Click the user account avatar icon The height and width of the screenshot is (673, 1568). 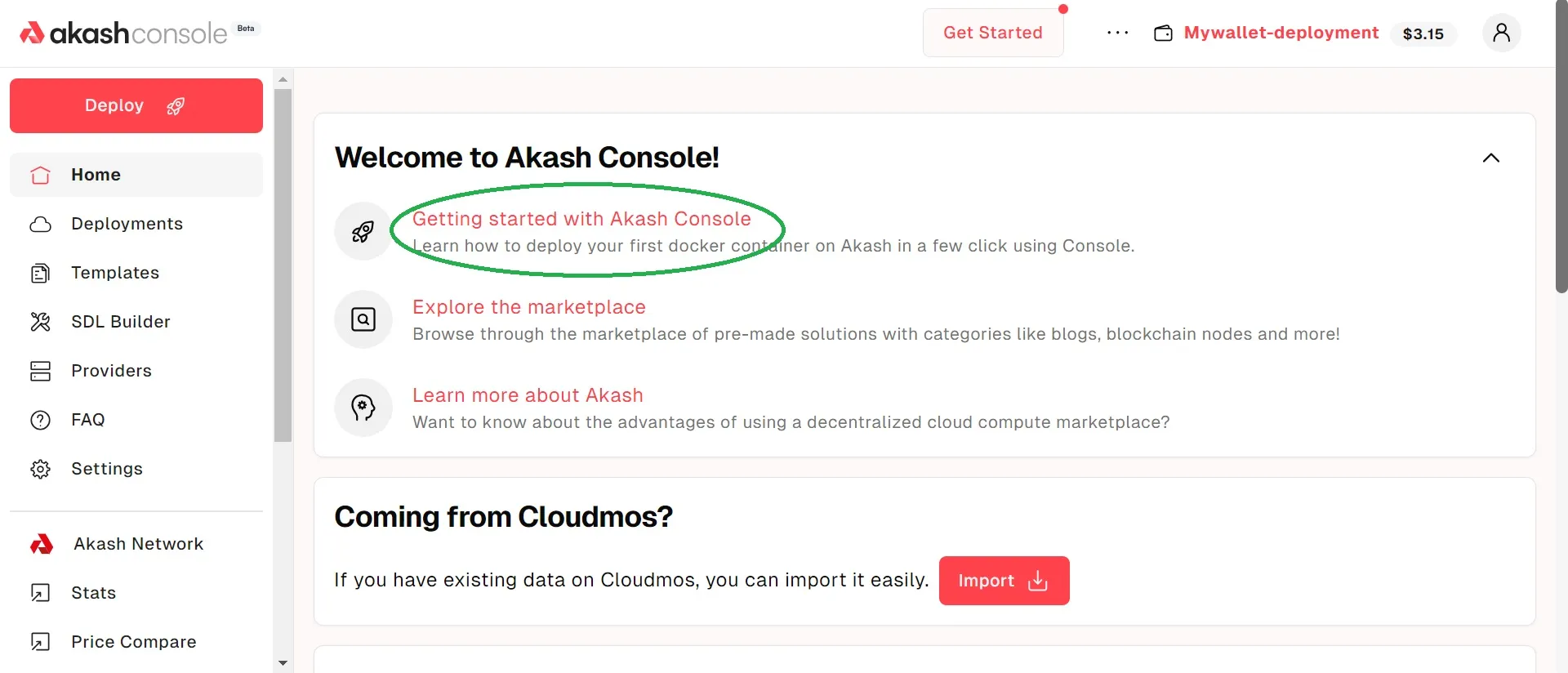point(1501,33)
